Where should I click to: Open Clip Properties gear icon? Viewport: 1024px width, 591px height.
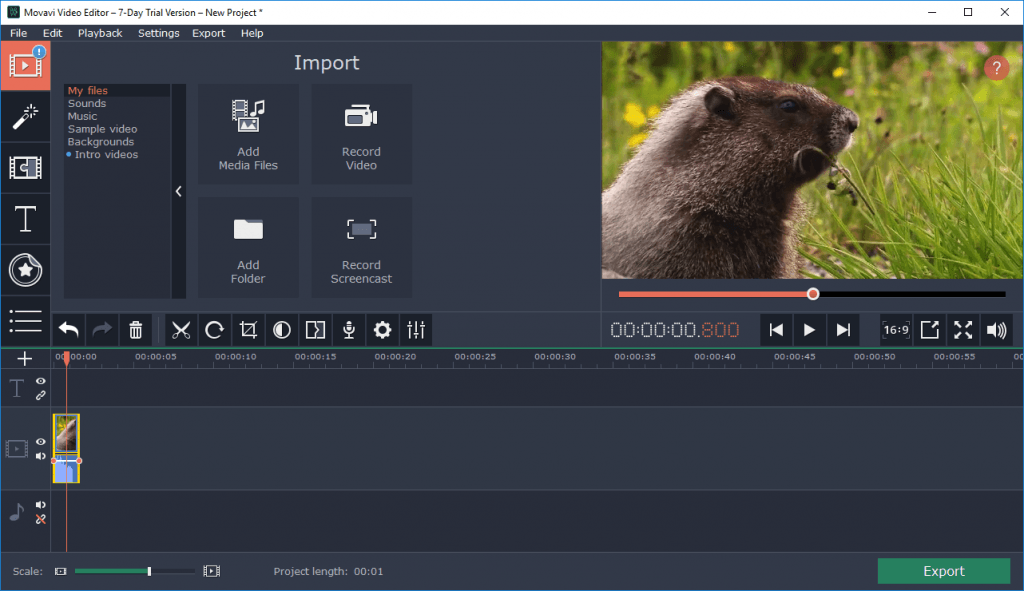382,330
